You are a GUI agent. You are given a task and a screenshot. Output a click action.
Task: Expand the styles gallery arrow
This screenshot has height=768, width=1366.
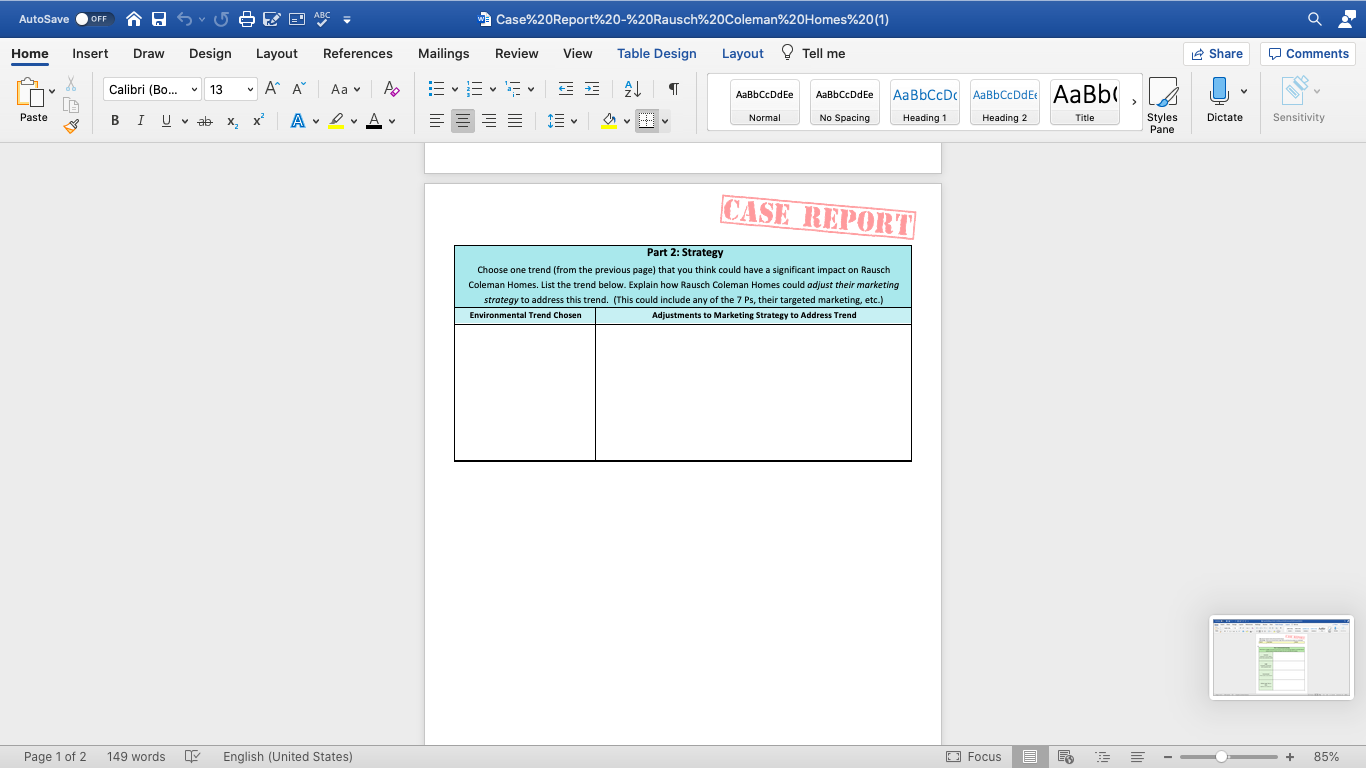click(x=1134, y=102)
